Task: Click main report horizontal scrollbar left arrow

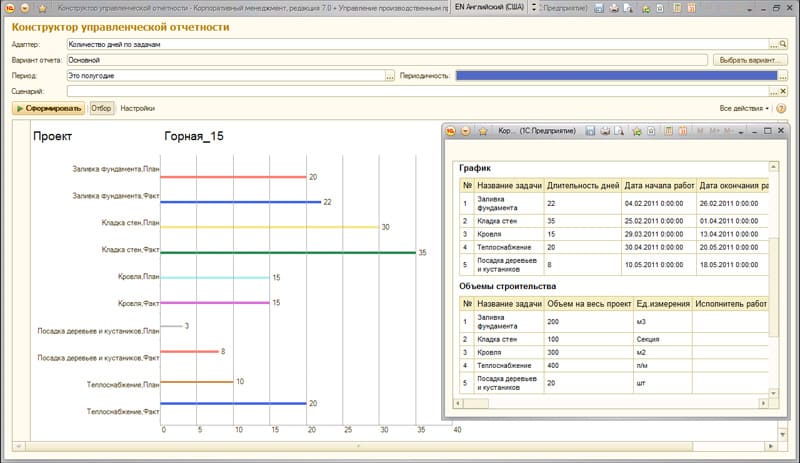Action: pos(18,446)
